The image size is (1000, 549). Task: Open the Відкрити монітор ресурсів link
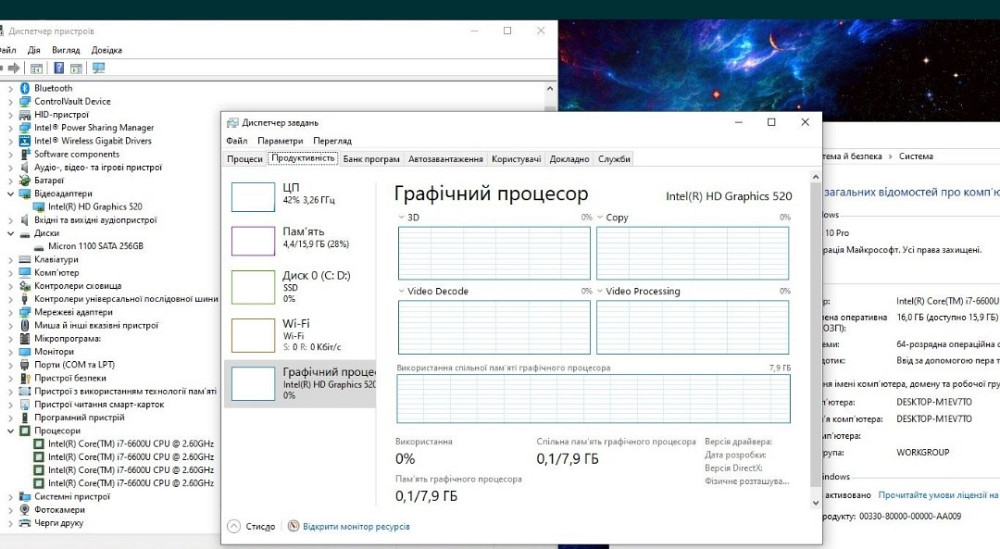pos(356,527)
